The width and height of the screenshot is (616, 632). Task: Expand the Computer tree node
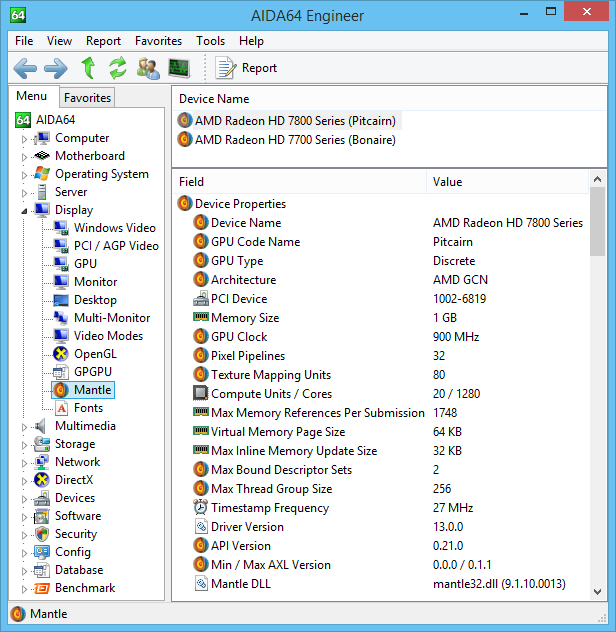coord(25,139)
